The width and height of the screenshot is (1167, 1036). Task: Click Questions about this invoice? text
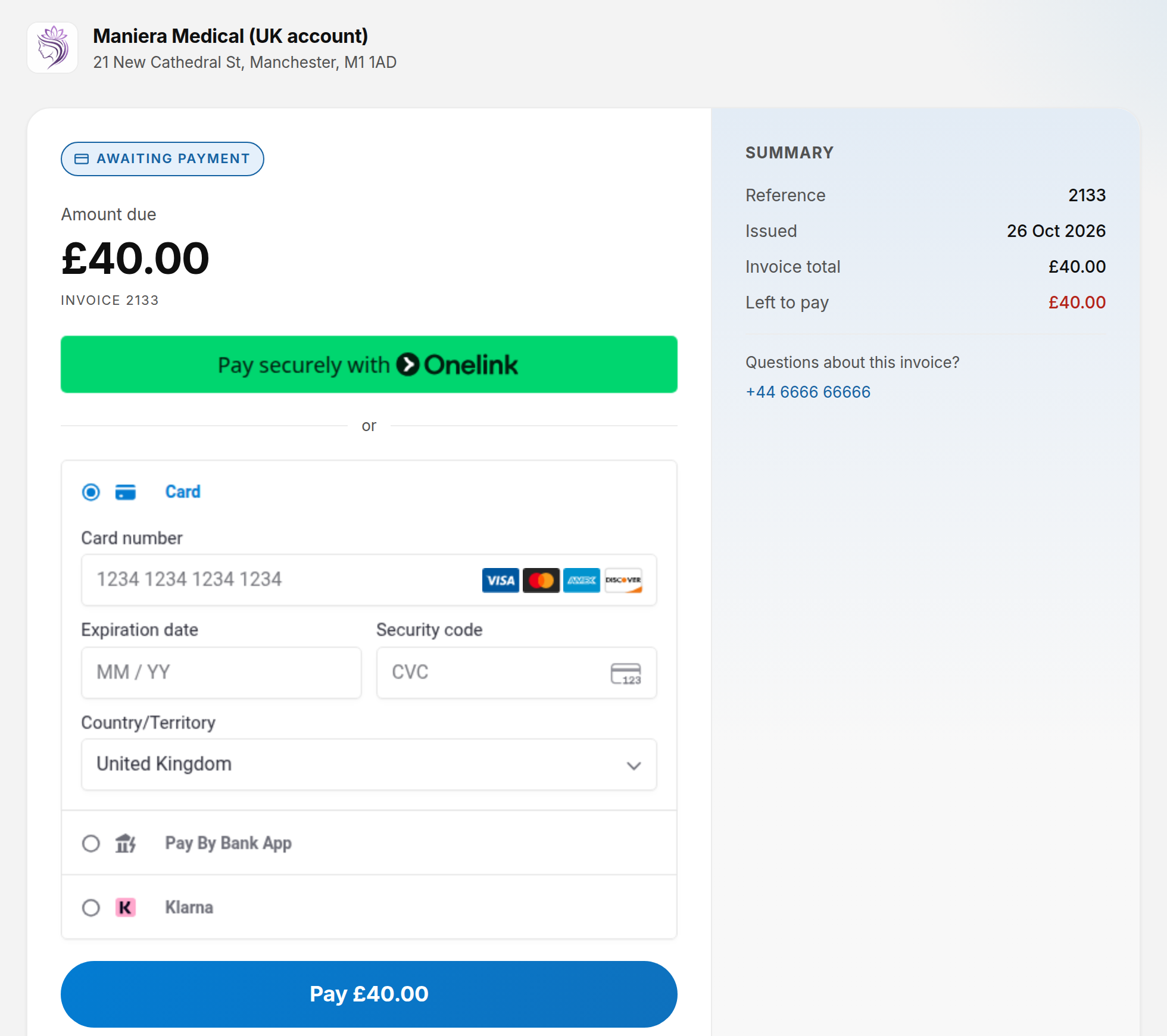coord(853,362)
